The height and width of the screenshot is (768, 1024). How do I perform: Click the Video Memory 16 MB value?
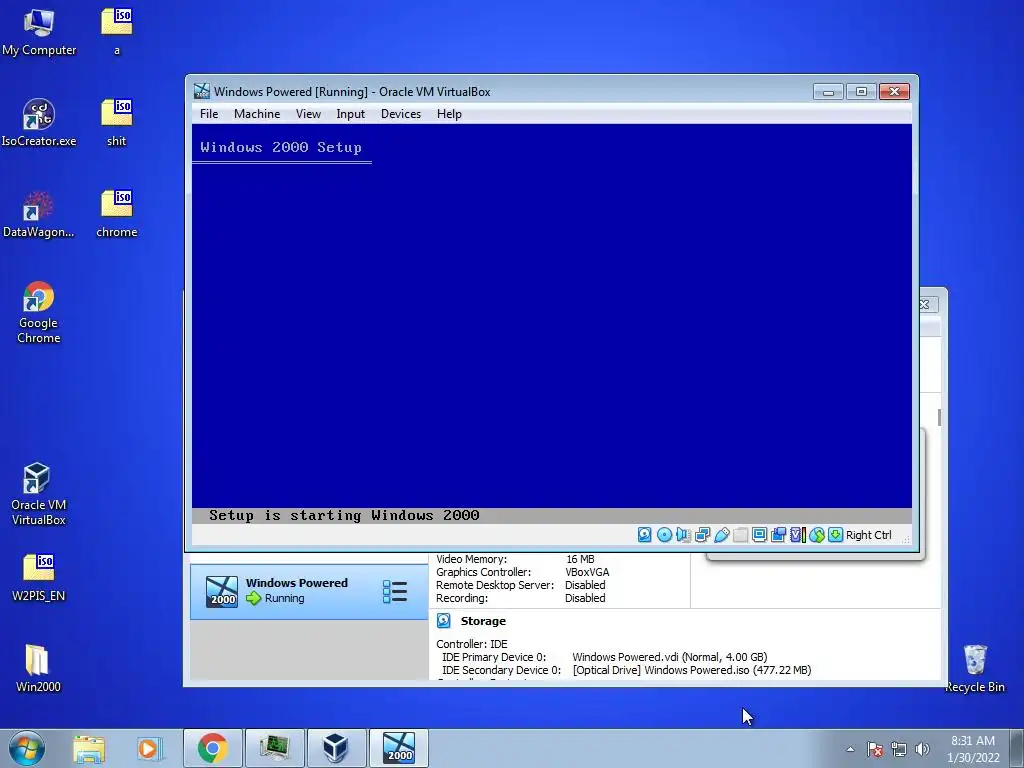(580, 559)
